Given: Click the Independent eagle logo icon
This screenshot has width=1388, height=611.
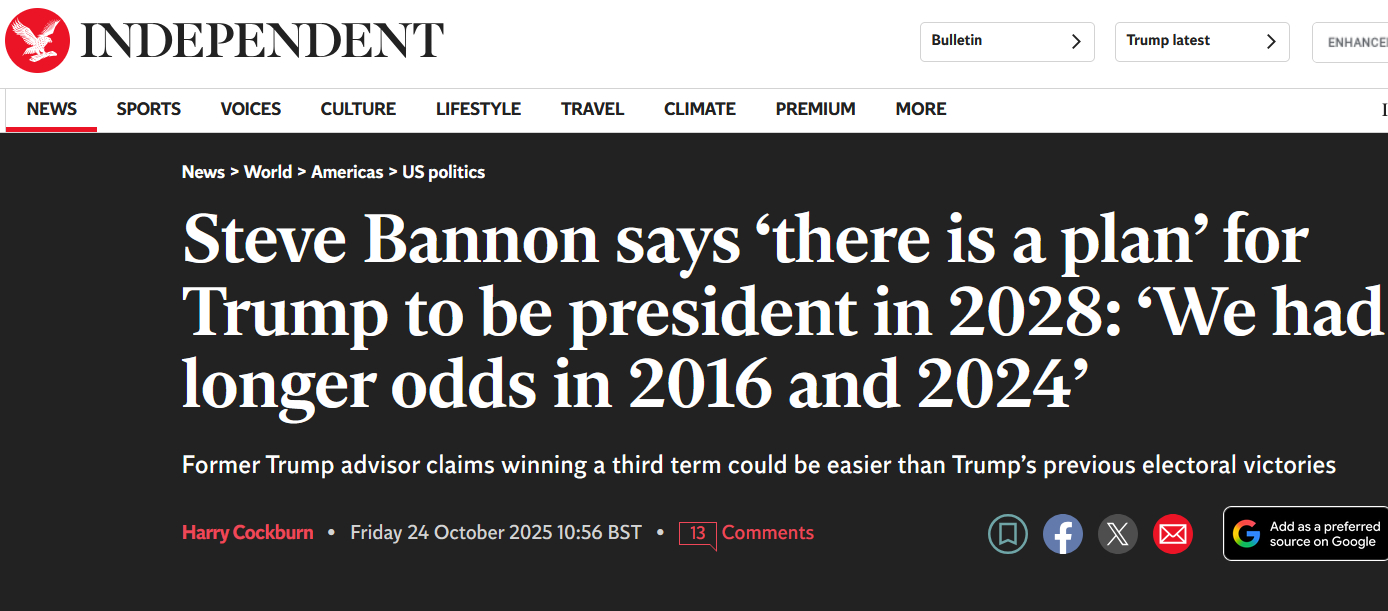Looking at the screenshot, I should (x=38, y=41).
